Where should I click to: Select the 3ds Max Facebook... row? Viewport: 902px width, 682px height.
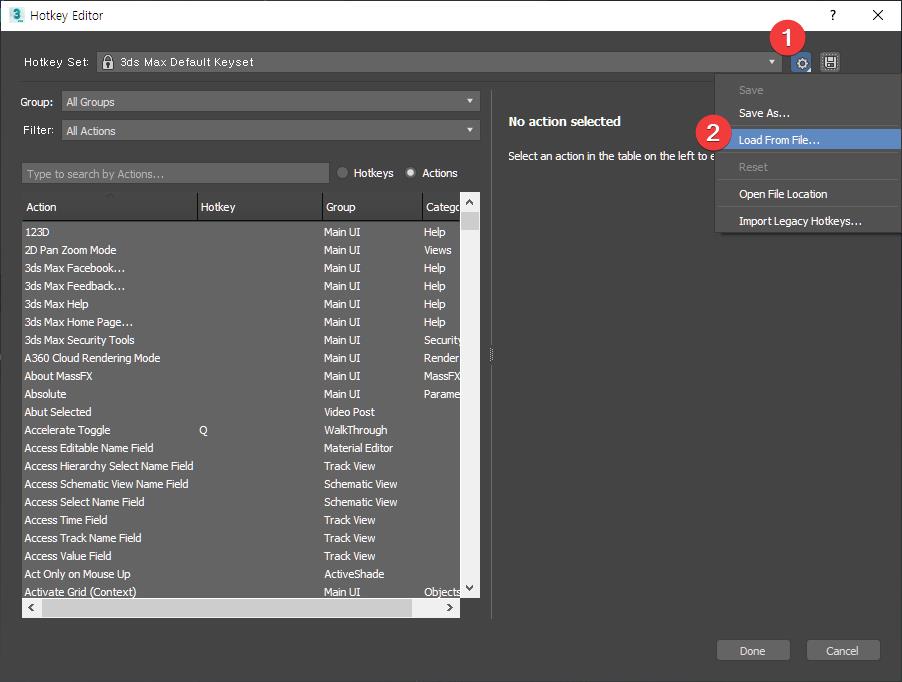(x=240, y=268)
